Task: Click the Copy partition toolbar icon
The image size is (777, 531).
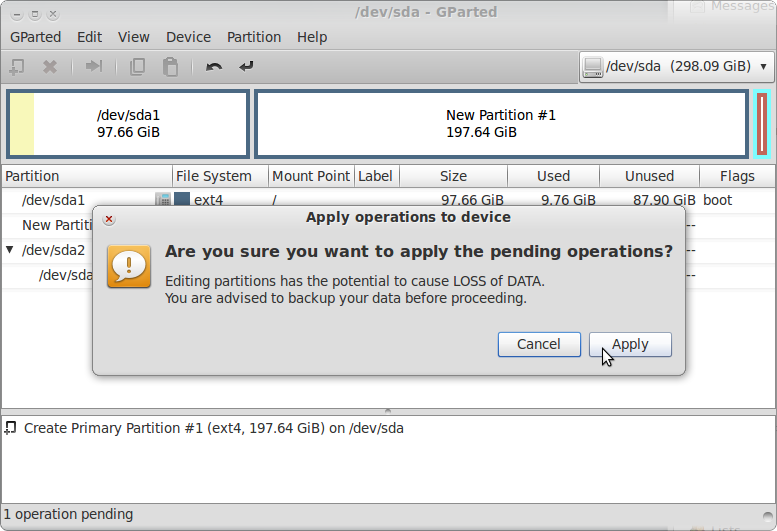Action: (137, 66)
